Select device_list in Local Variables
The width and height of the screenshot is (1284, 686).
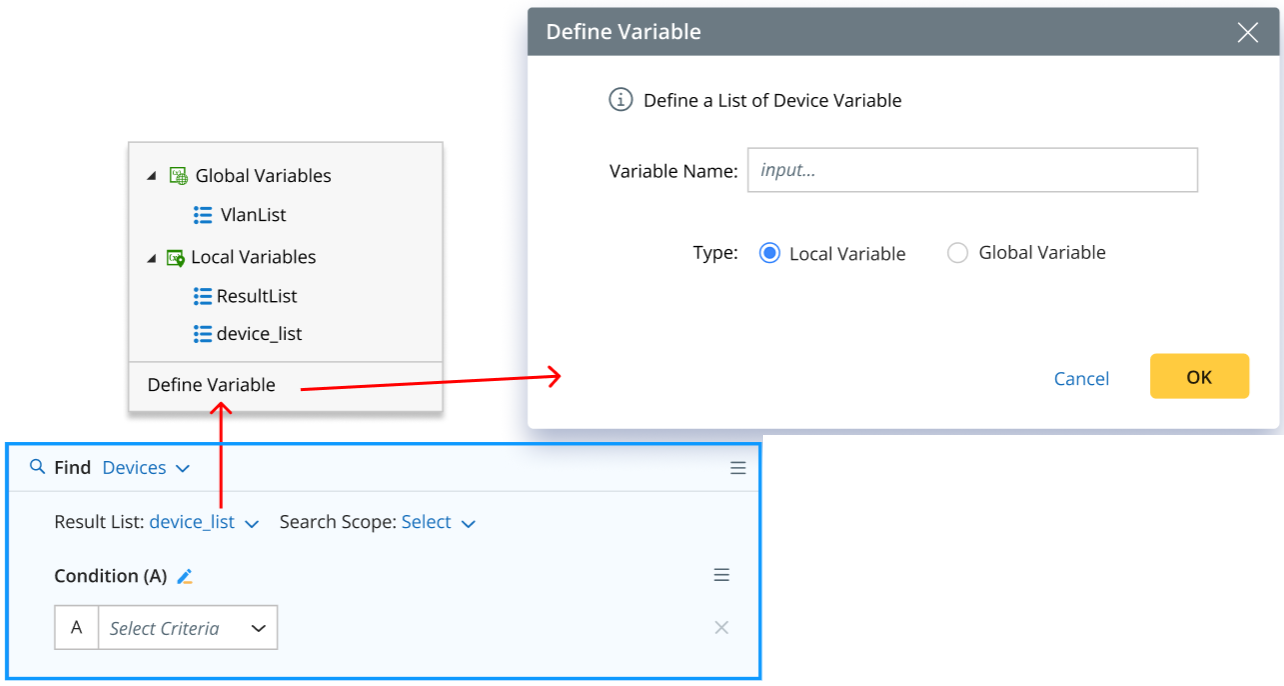tap(258, 334)
